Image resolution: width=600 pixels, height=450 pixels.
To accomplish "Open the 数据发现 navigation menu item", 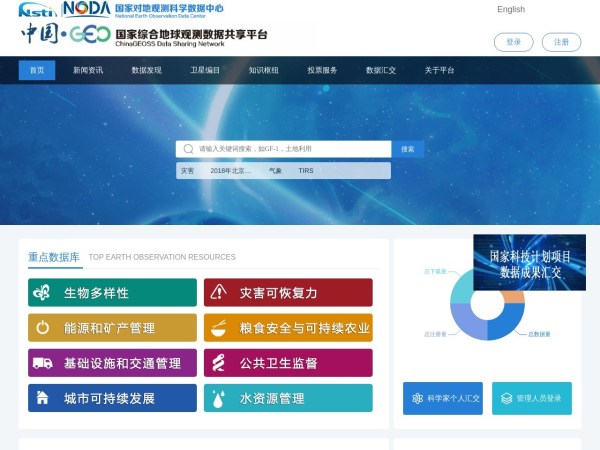I will (146, 71).
